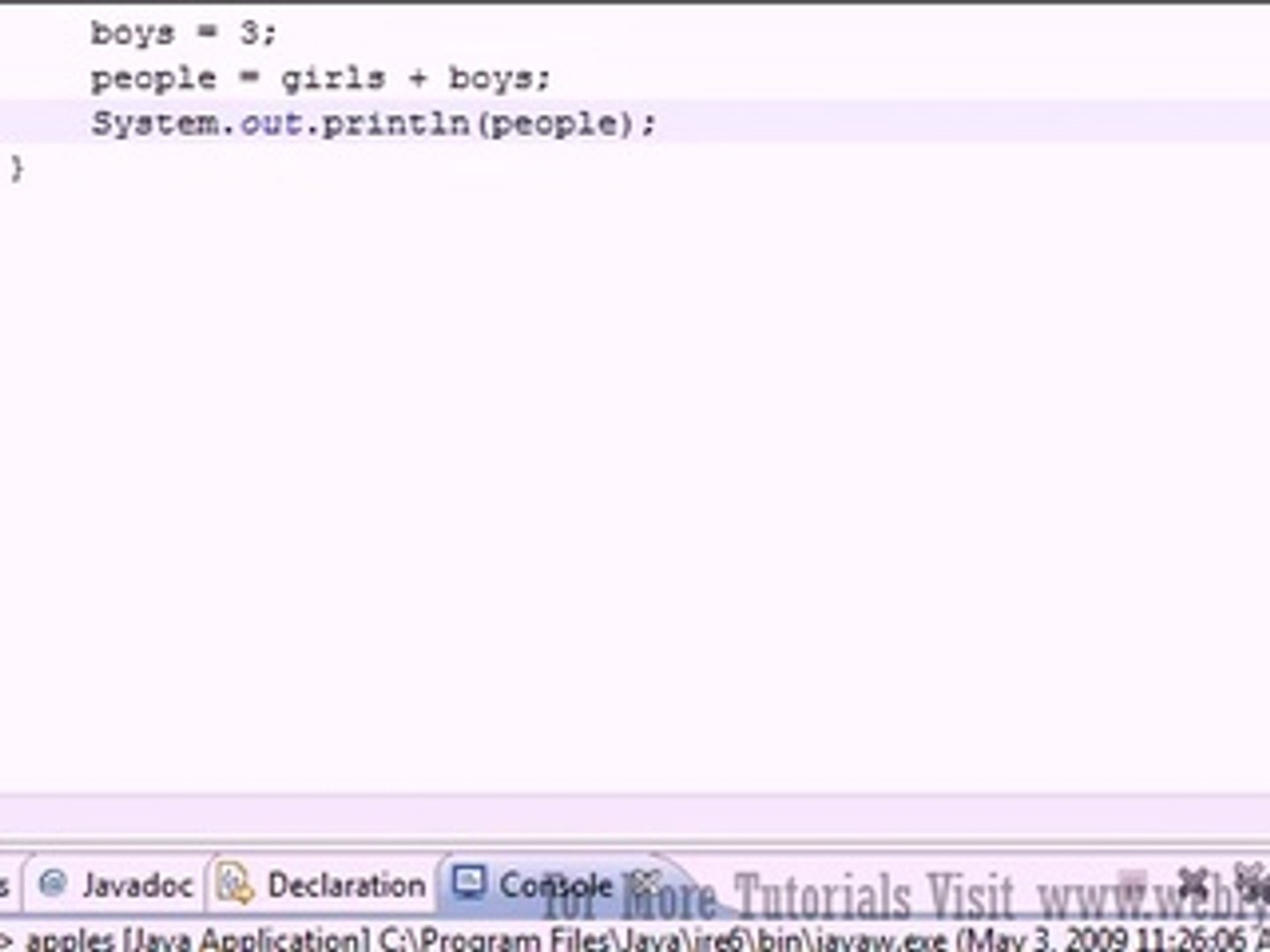Click the code line 'boys = 3;'
Screen dimensions: 1270x952
[183, 33]
